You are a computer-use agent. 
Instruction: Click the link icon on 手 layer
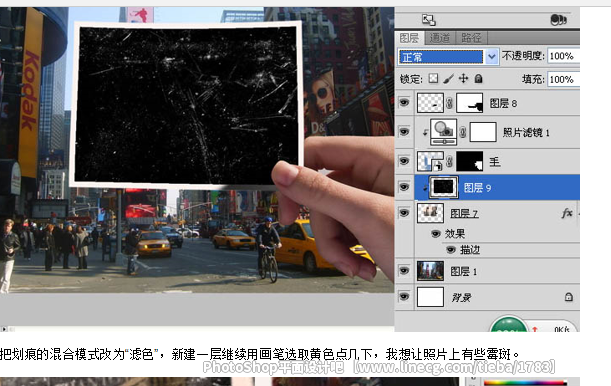pyautogui.click(x=450, y=161)
